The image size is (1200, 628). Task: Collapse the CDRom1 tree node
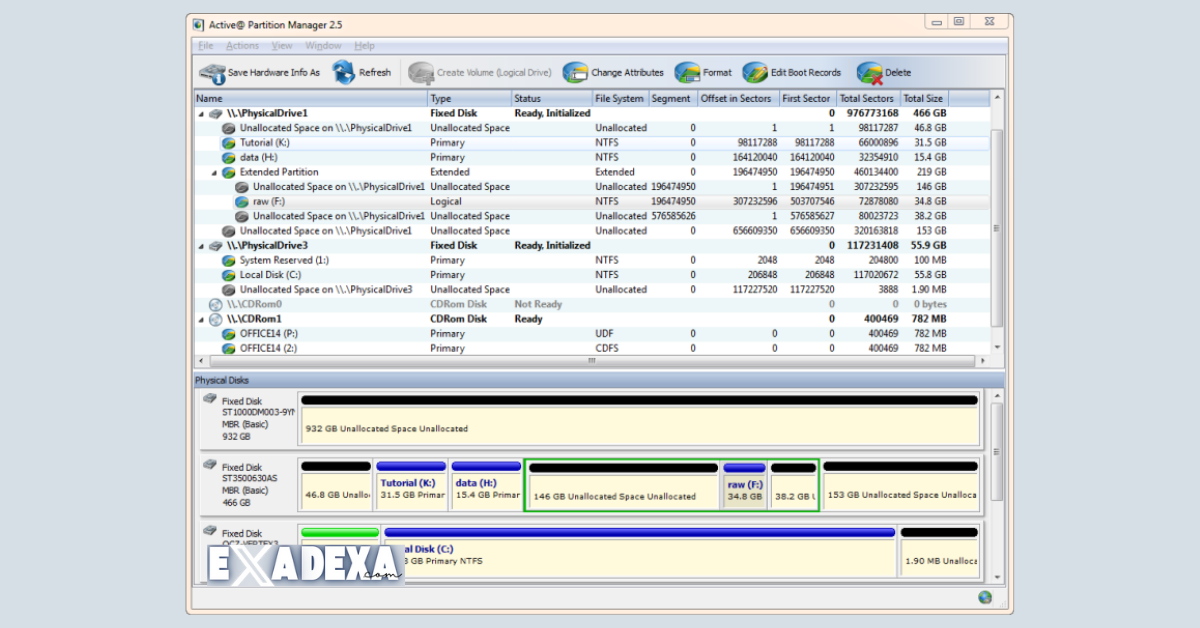[201, 318]
